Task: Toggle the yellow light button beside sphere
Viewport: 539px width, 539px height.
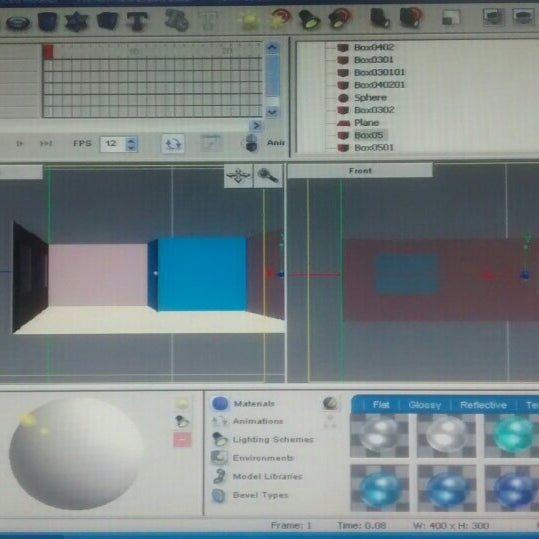Action: coord(182,404)
